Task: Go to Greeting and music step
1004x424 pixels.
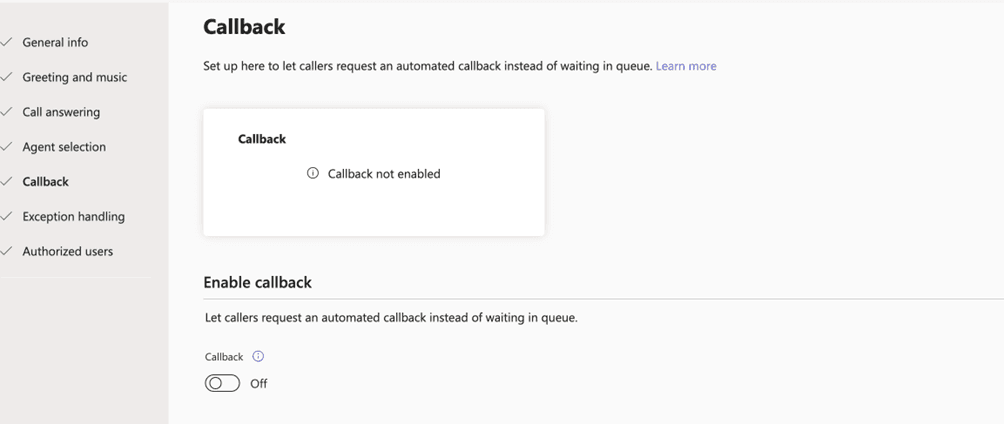Action: tap(74, 77)
